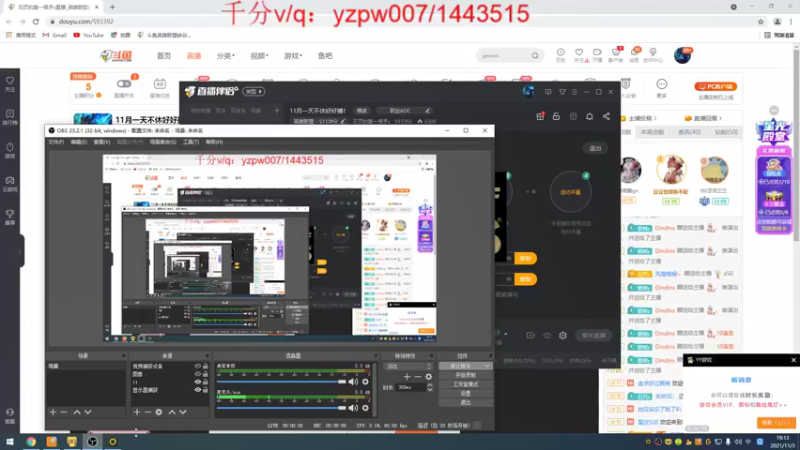Expand the Douyu left sidebar collapse handle
800x450 pixels.
[x=20, y=252]
